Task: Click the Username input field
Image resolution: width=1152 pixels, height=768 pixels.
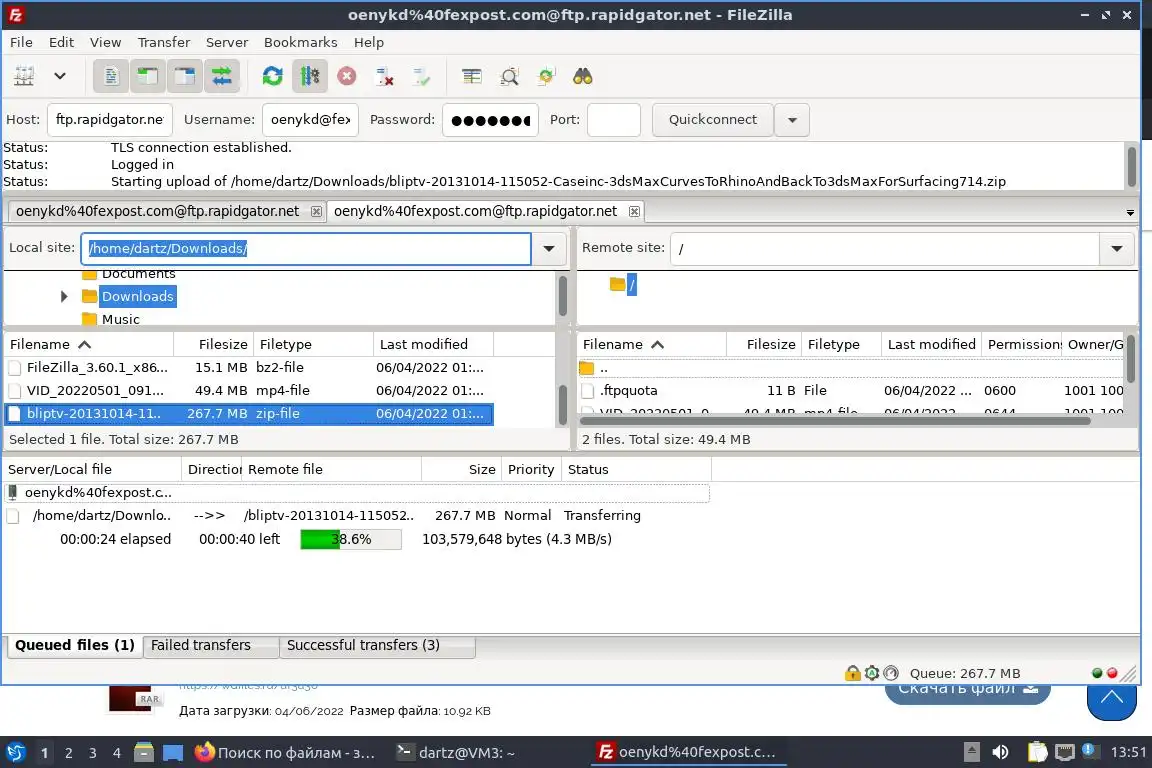Action: click(x=311, y=120)
